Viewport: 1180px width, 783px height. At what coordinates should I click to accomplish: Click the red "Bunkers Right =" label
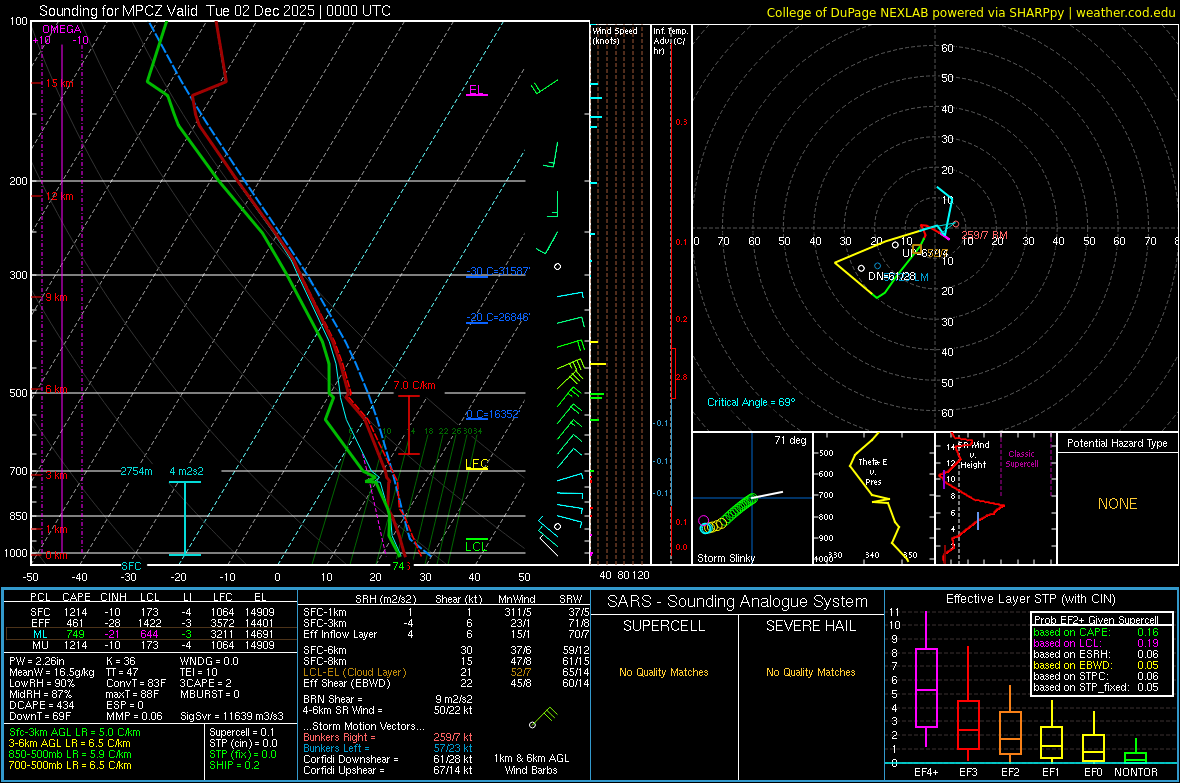pos(339,738)
